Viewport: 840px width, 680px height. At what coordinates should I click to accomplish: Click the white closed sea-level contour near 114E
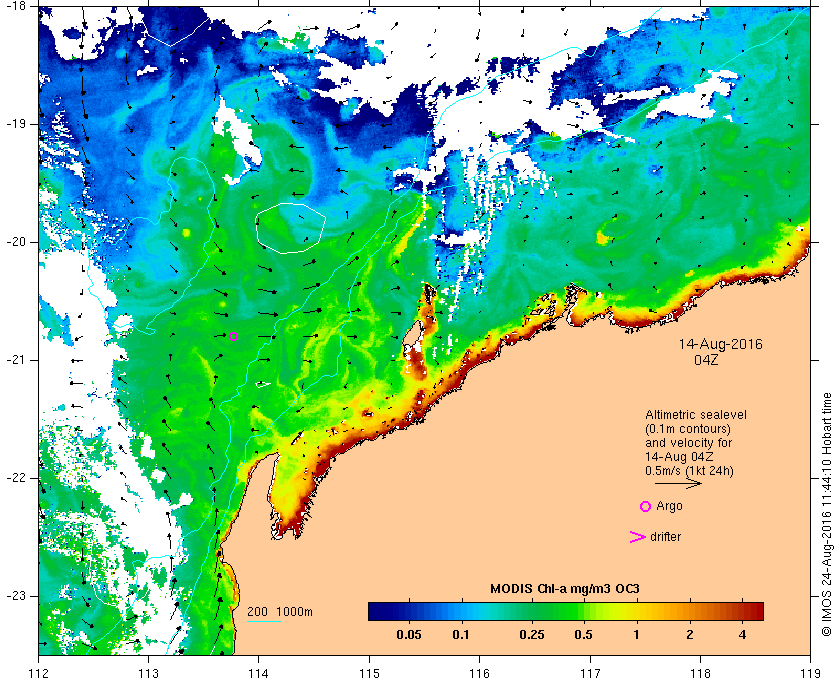[x=291, y=228]
